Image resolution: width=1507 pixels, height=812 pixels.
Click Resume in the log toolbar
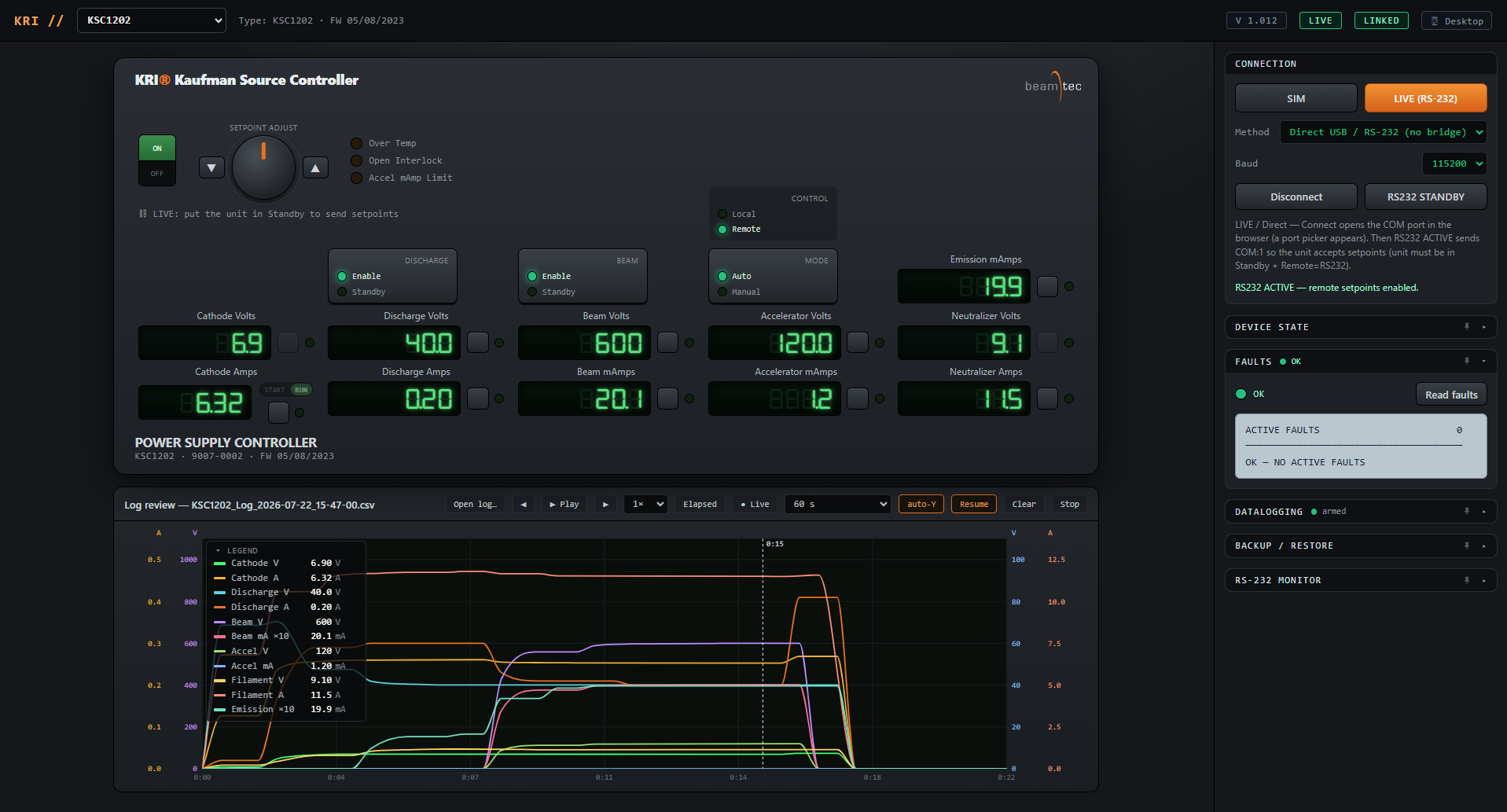974,504
